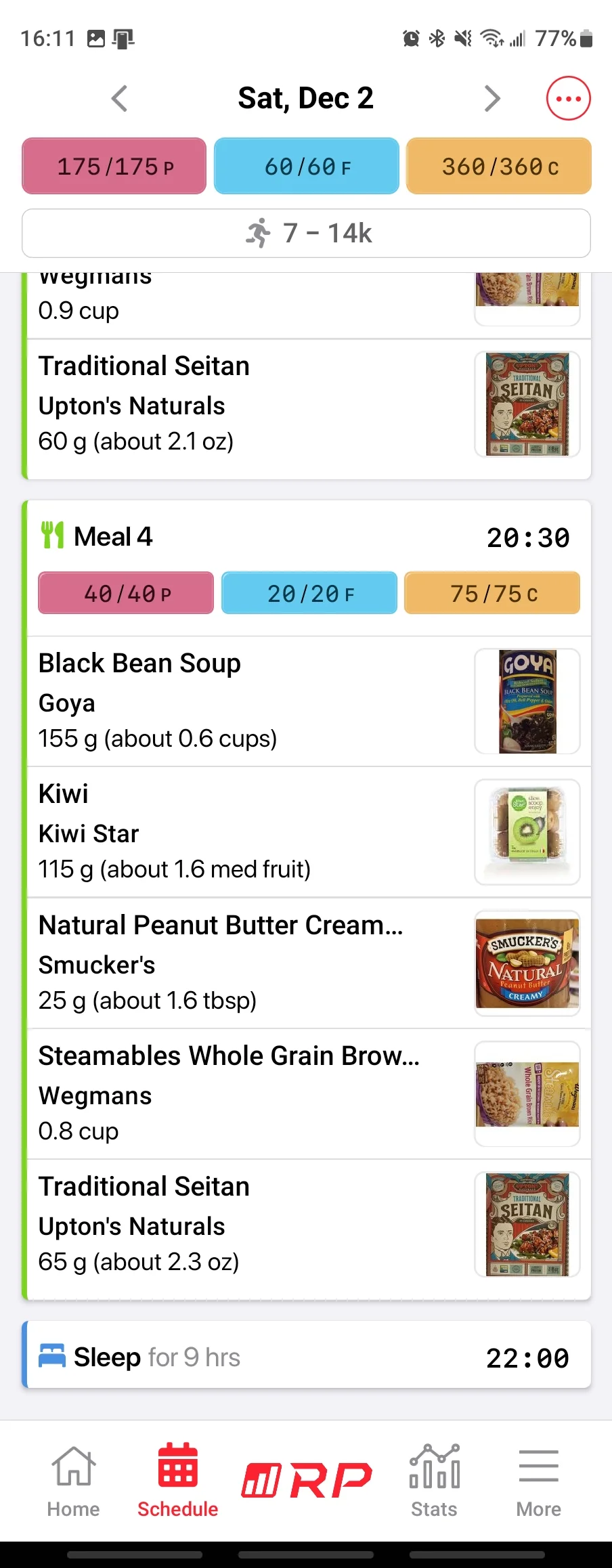Viewport: 612px width, 1568px height.
Task: Tap the Meal 4 fork and knife icon
Action: coord(52,535)
